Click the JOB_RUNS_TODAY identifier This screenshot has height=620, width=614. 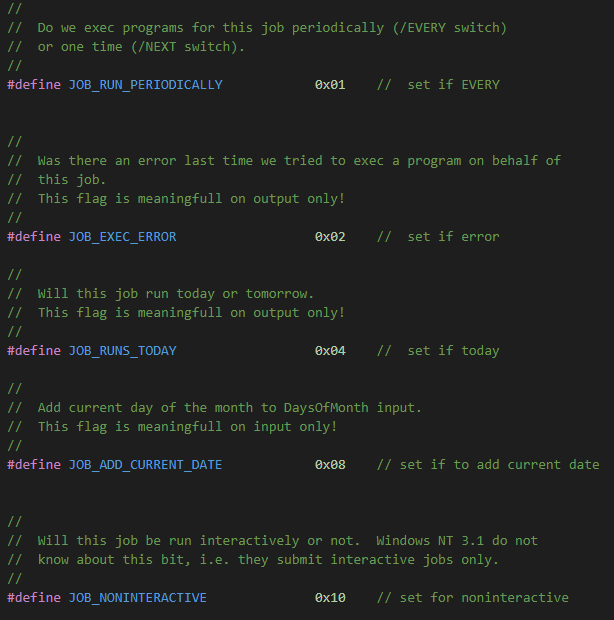click(122, 351)
